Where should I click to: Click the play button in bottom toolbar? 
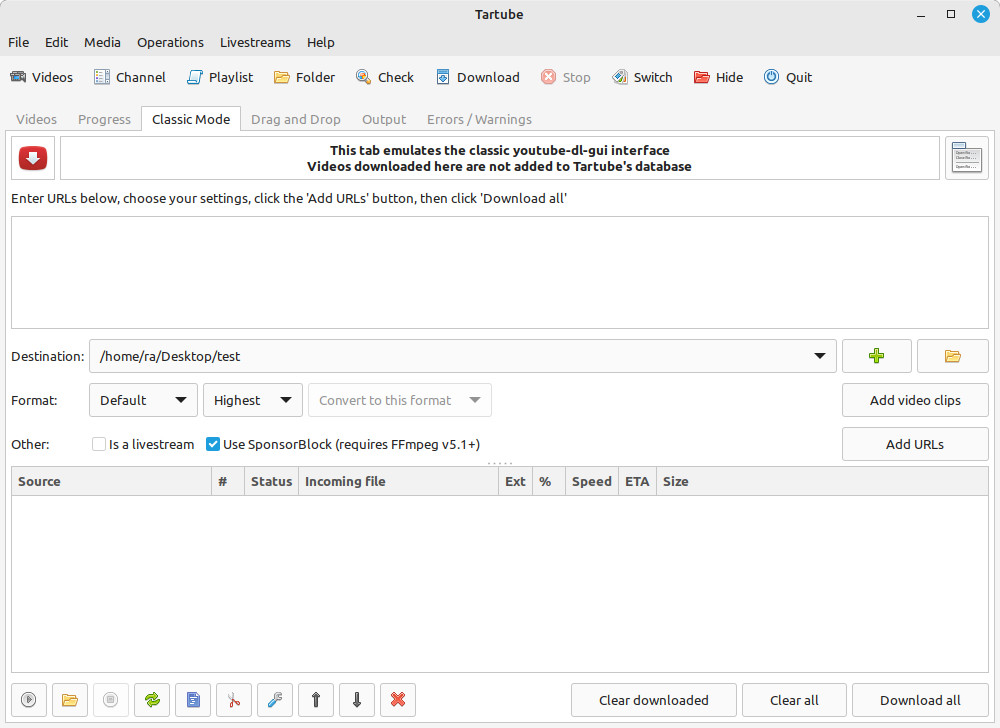coord(29,700)
